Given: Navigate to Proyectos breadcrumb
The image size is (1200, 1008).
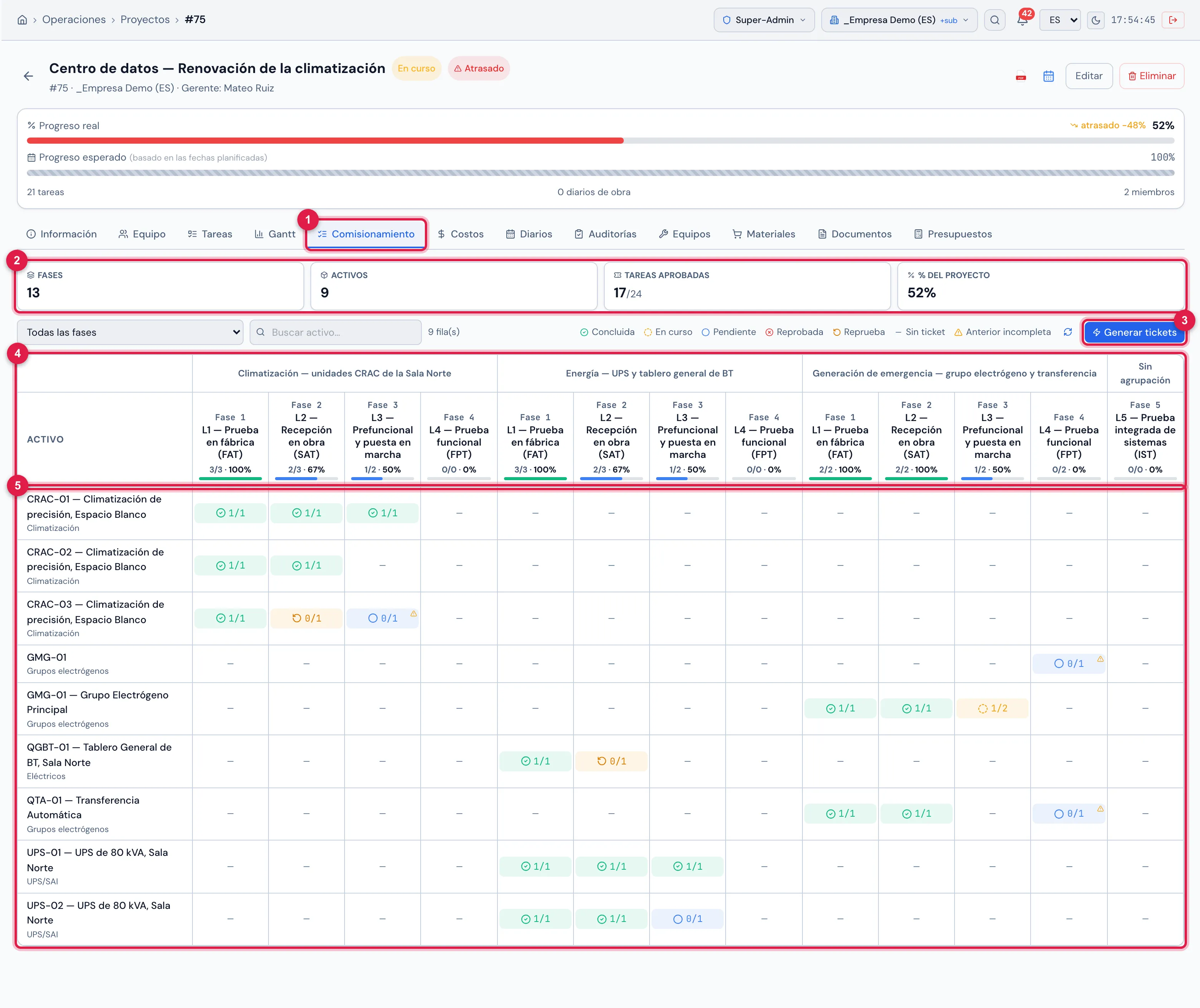Looking at the screenshot, I should click(145, 20).
